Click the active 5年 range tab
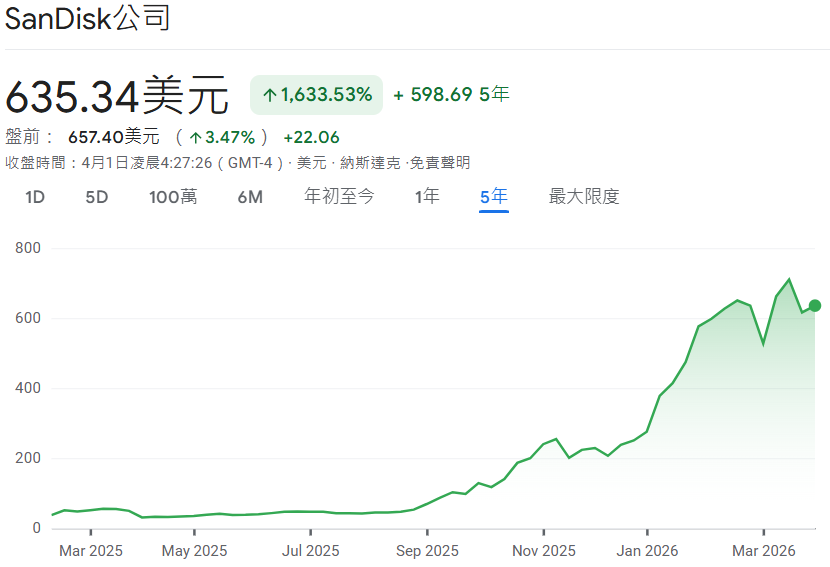 pos(494,196)
